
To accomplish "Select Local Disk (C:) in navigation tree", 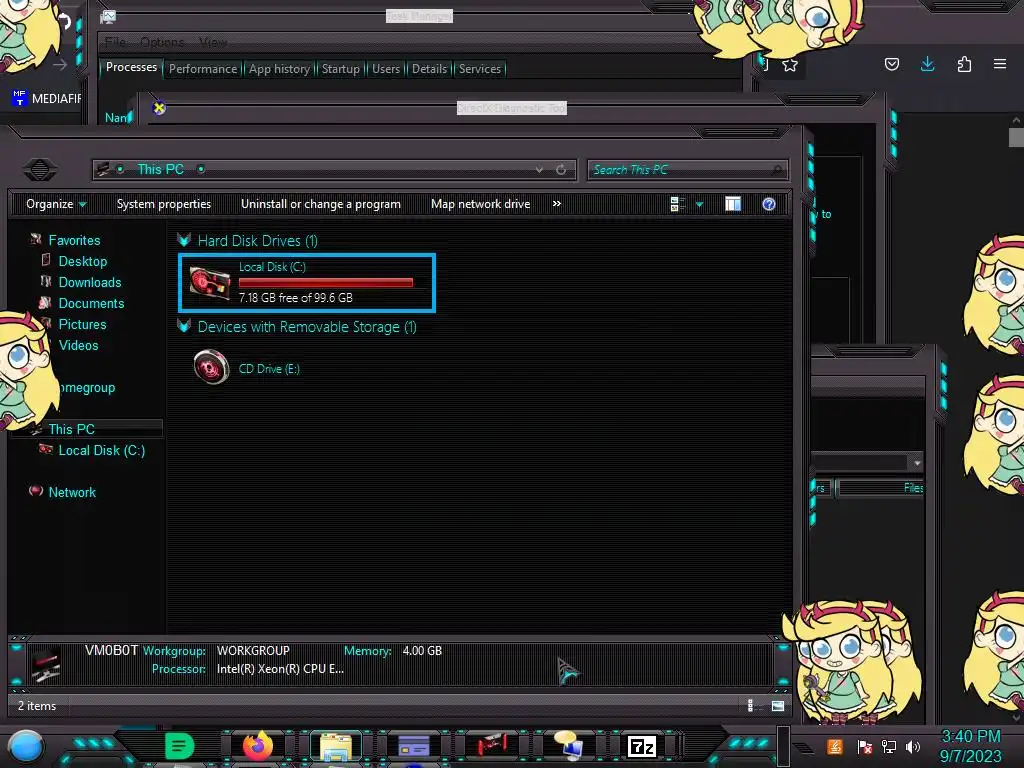I will point(101,450).
